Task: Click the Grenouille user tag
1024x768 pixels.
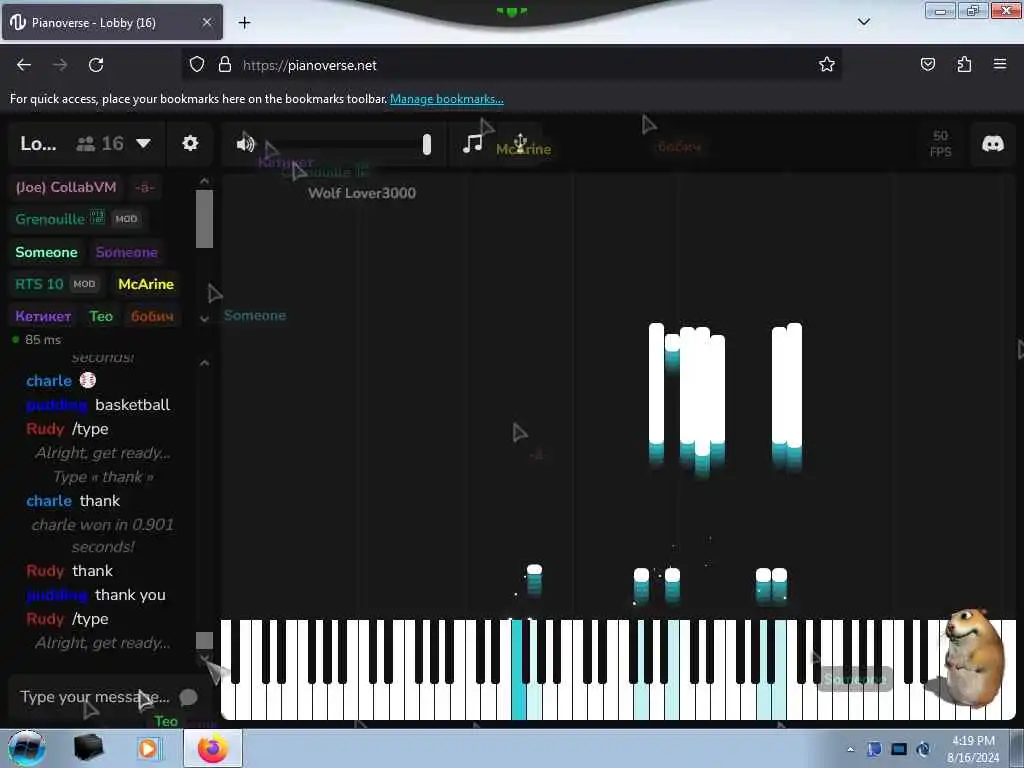Action: tap(76, 219)
